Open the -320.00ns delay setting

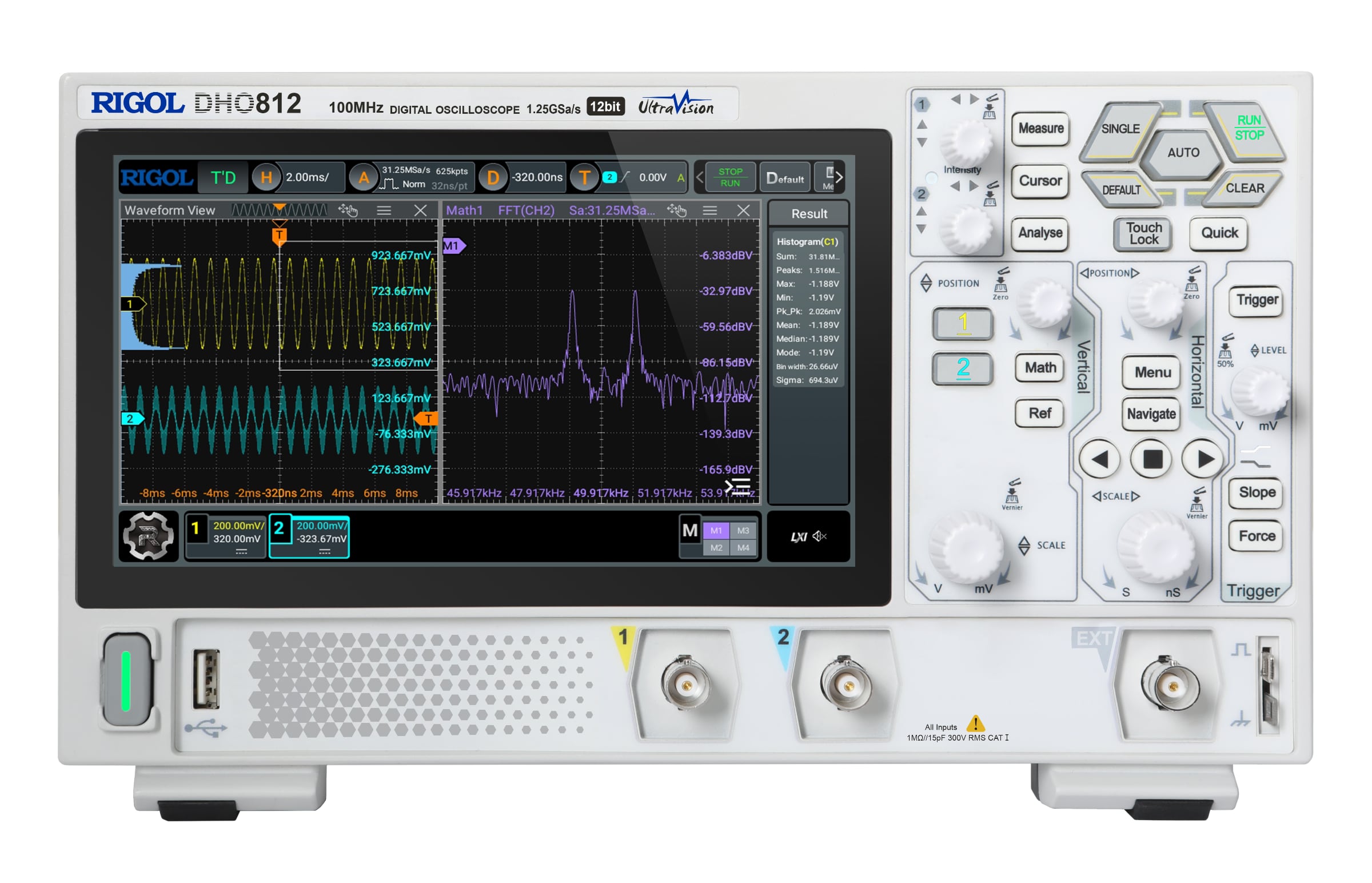tap(537, 177)
